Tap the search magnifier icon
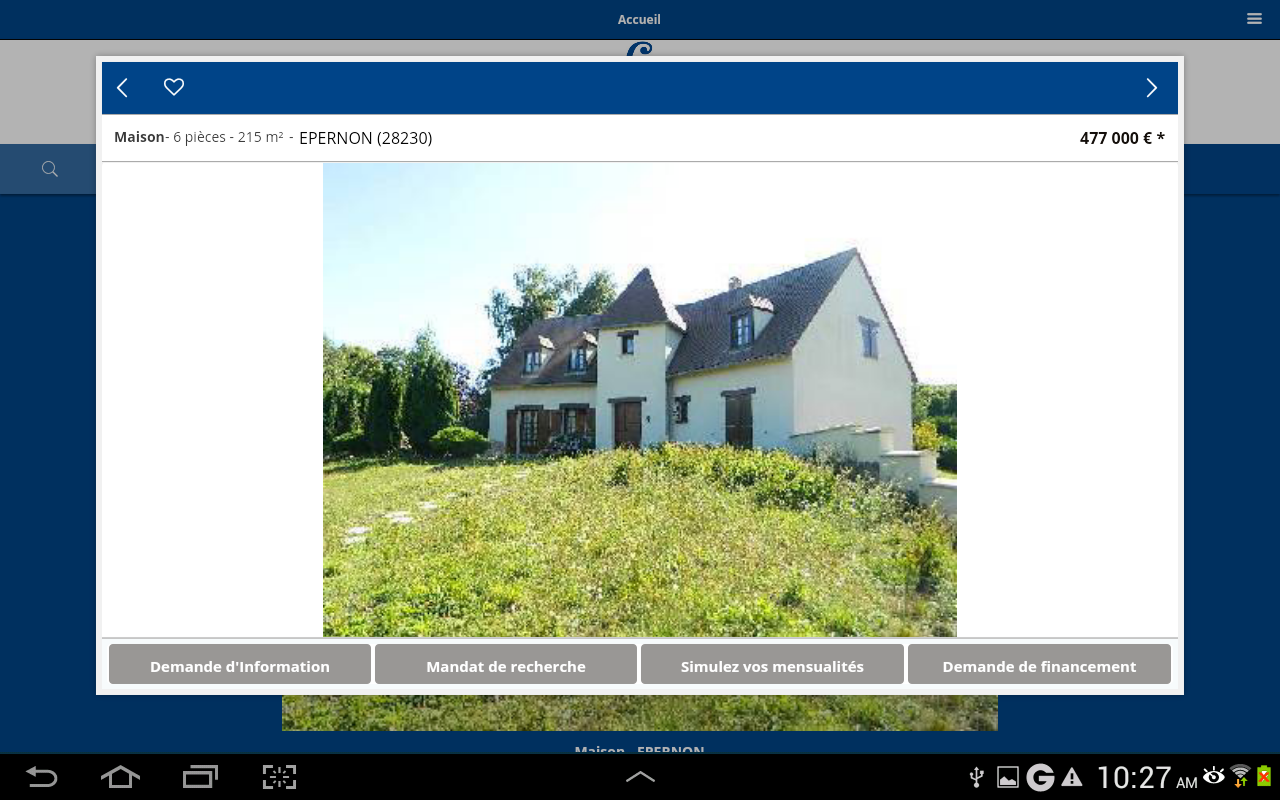 (49, 169)
